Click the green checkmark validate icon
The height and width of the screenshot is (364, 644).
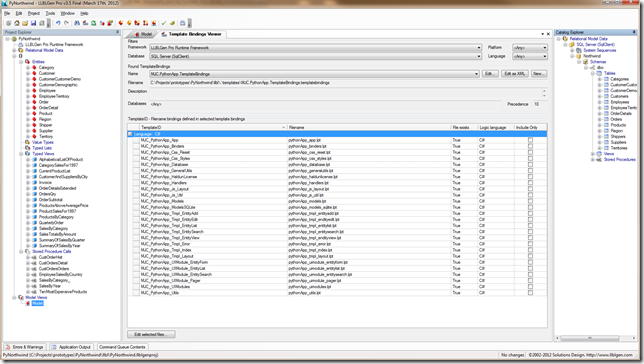click(x=163, y=23)
